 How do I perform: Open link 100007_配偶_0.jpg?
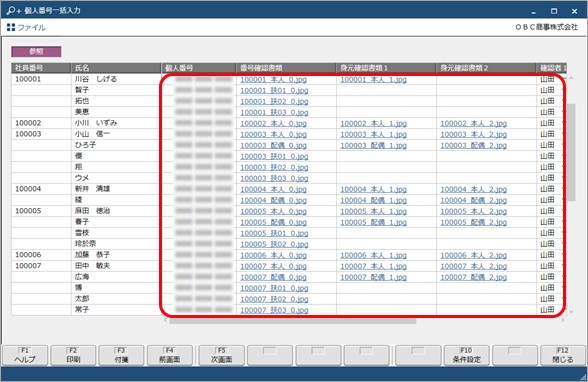pos(273,277)
